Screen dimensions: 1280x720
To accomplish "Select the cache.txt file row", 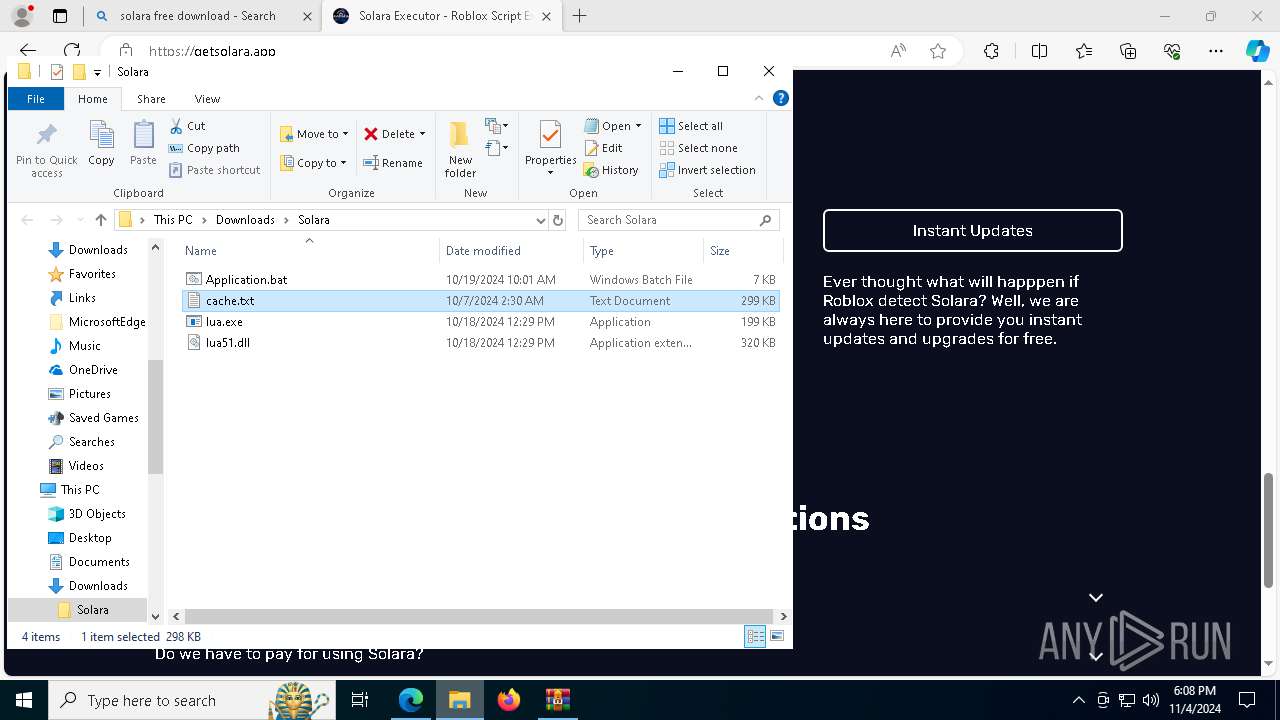I will point(480,301).
